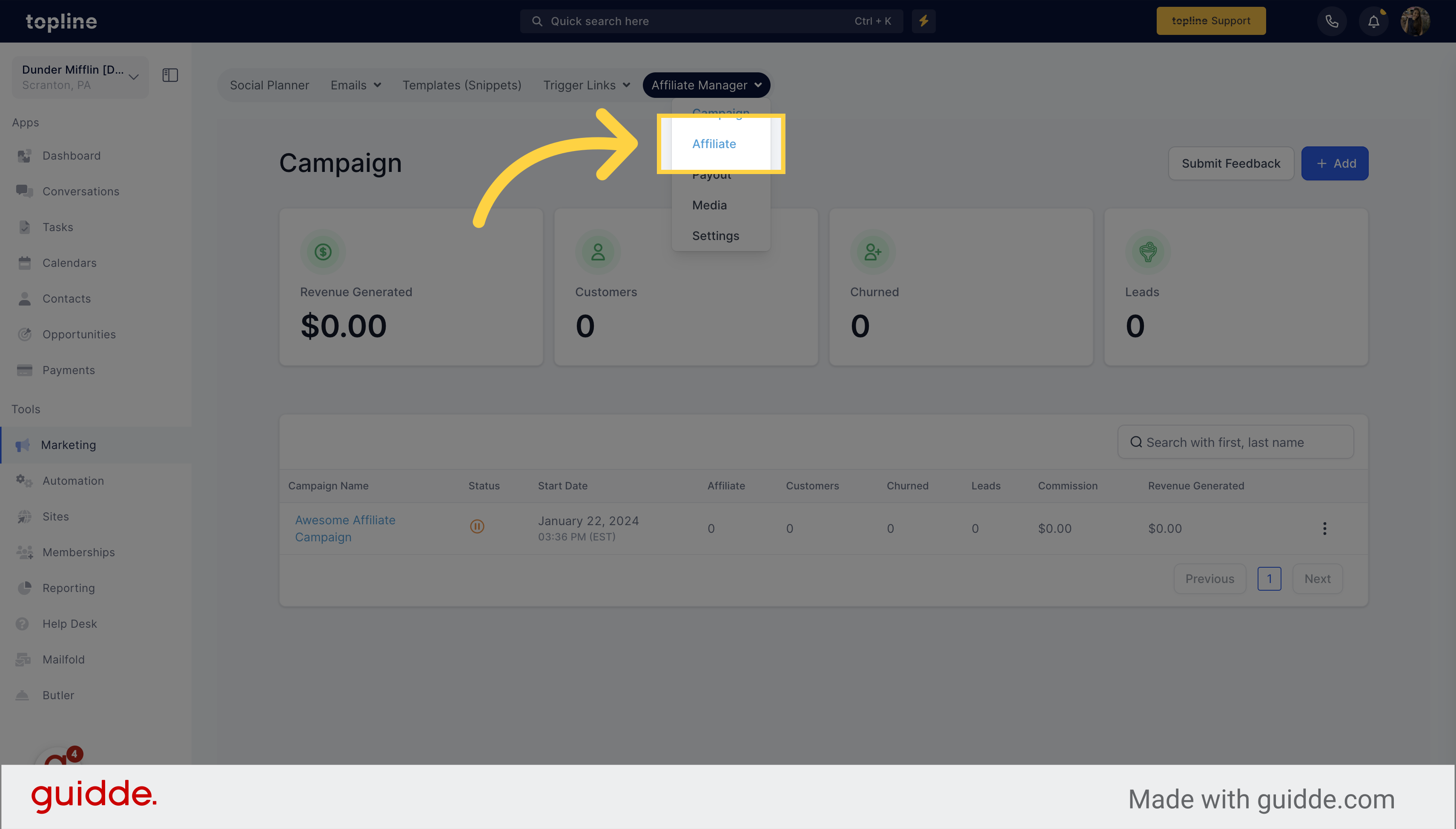Toggle the campaign pause status icon

point(477,526)
